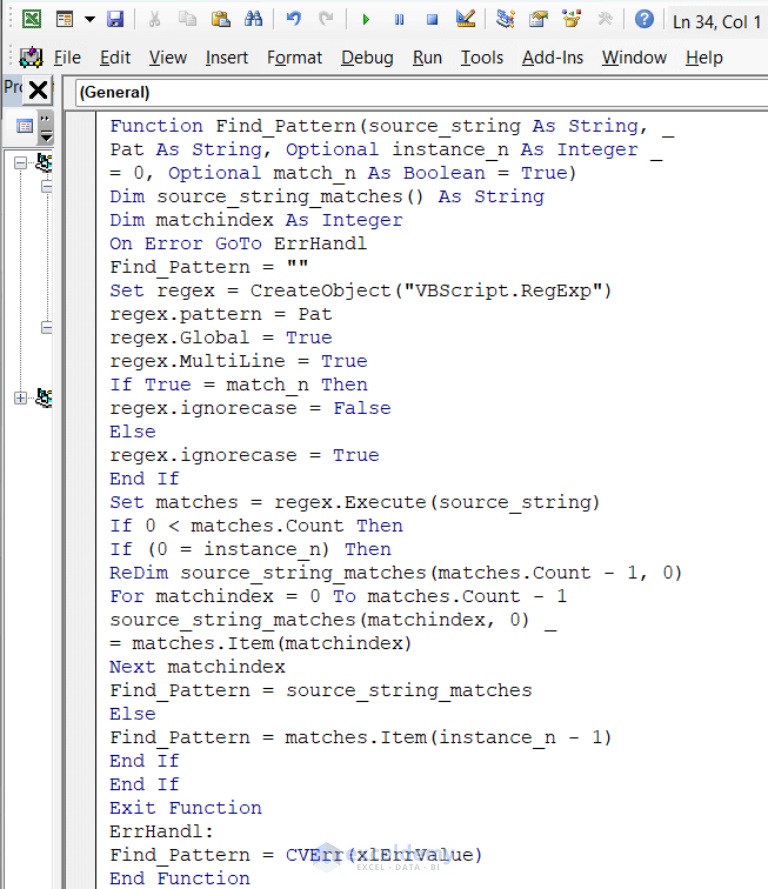Open the (General) object dropdown
Image resolution: width=768 pixels, height=889 pixels.
[422, 92]
